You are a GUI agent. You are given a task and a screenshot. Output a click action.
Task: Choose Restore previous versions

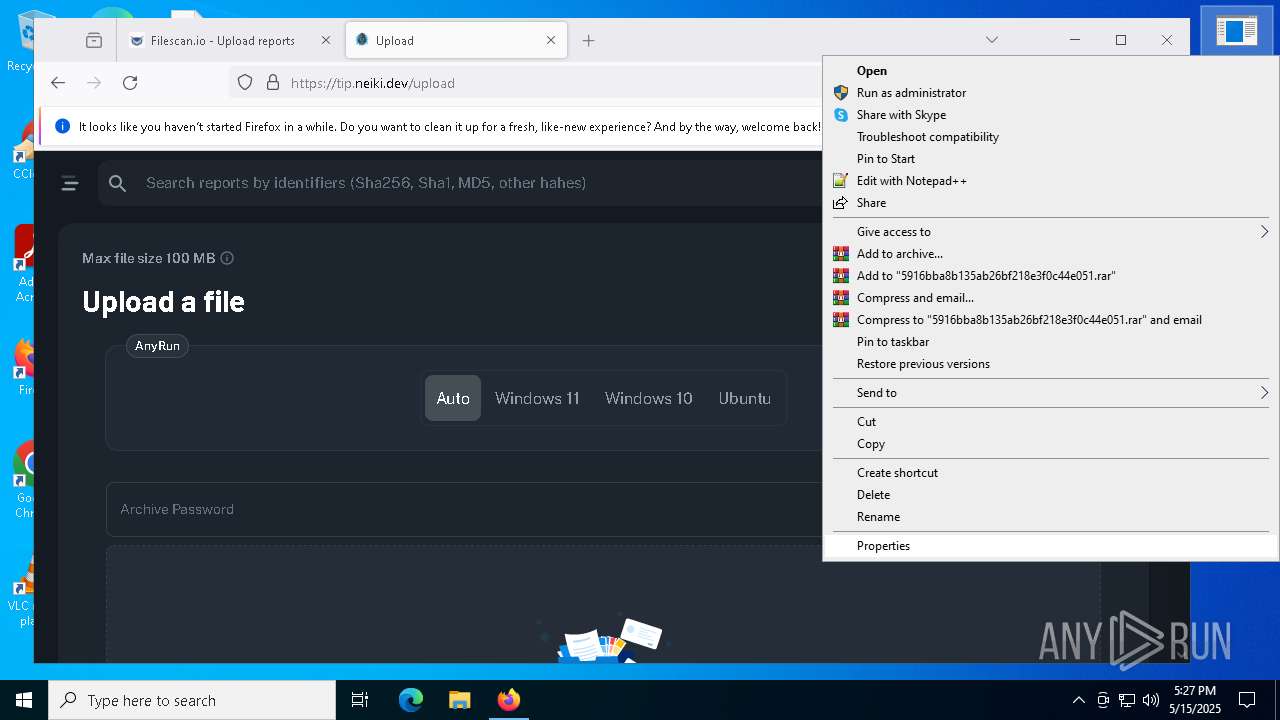tap(1050, 364)
